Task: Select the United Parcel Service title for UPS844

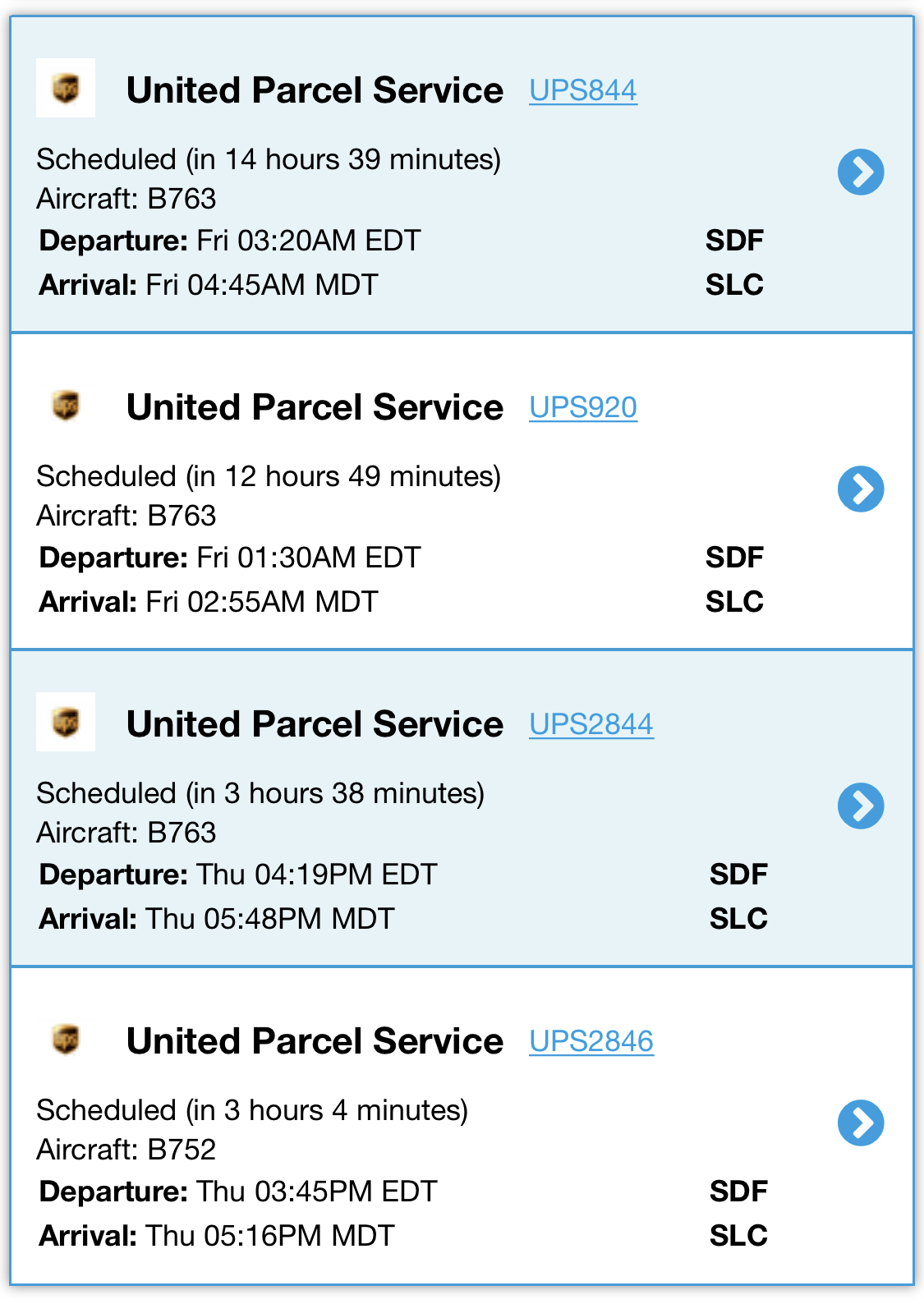Action: click(x=315, y=90)
